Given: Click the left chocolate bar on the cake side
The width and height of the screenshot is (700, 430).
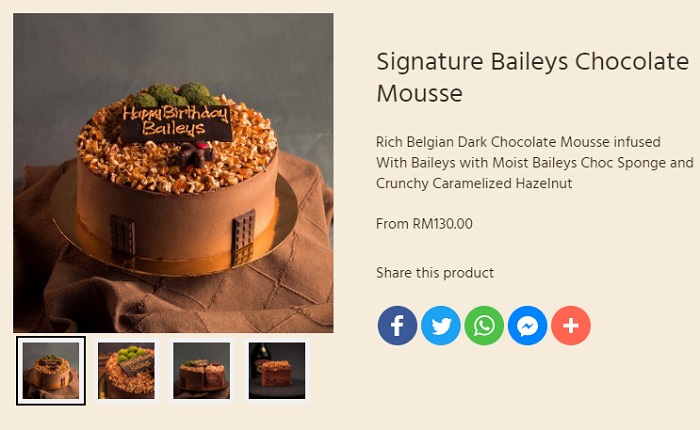Looking at the screenshot, I should pos(122,239).
